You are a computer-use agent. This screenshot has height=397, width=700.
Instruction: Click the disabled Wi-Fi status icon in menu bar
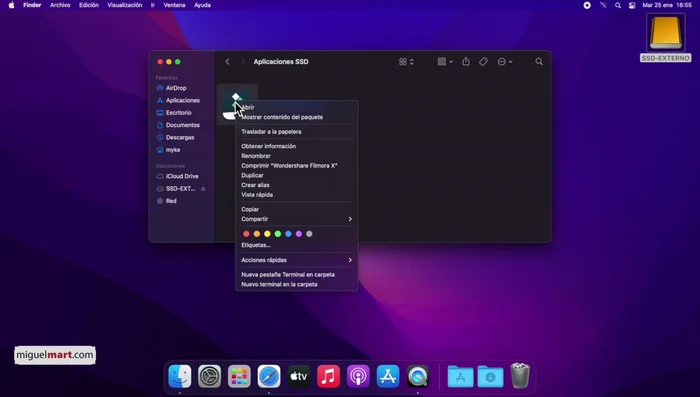[x=603, y=5]
